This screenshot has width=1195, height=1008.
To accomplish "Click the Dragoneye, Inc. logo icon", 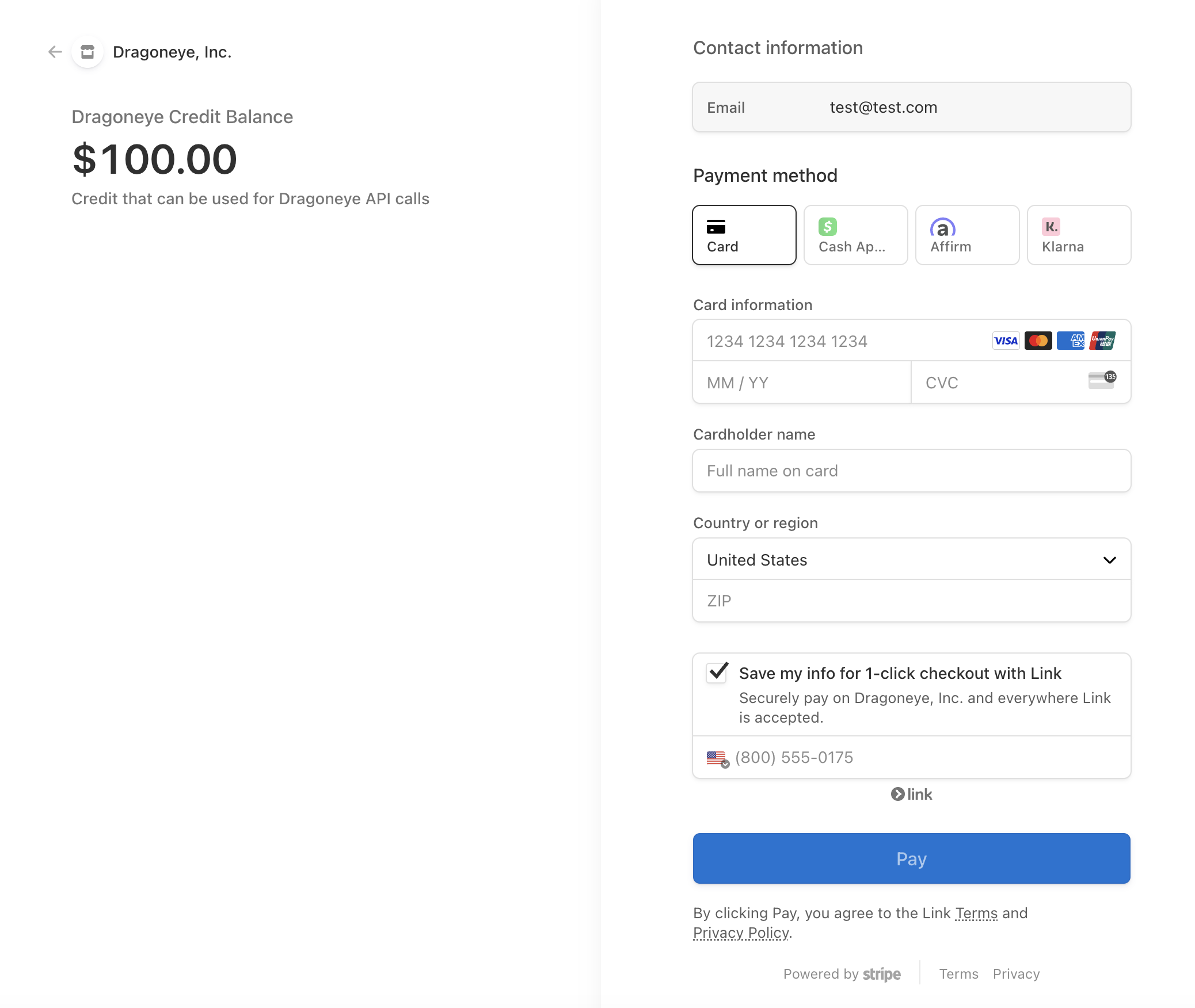I will [87, 52].
